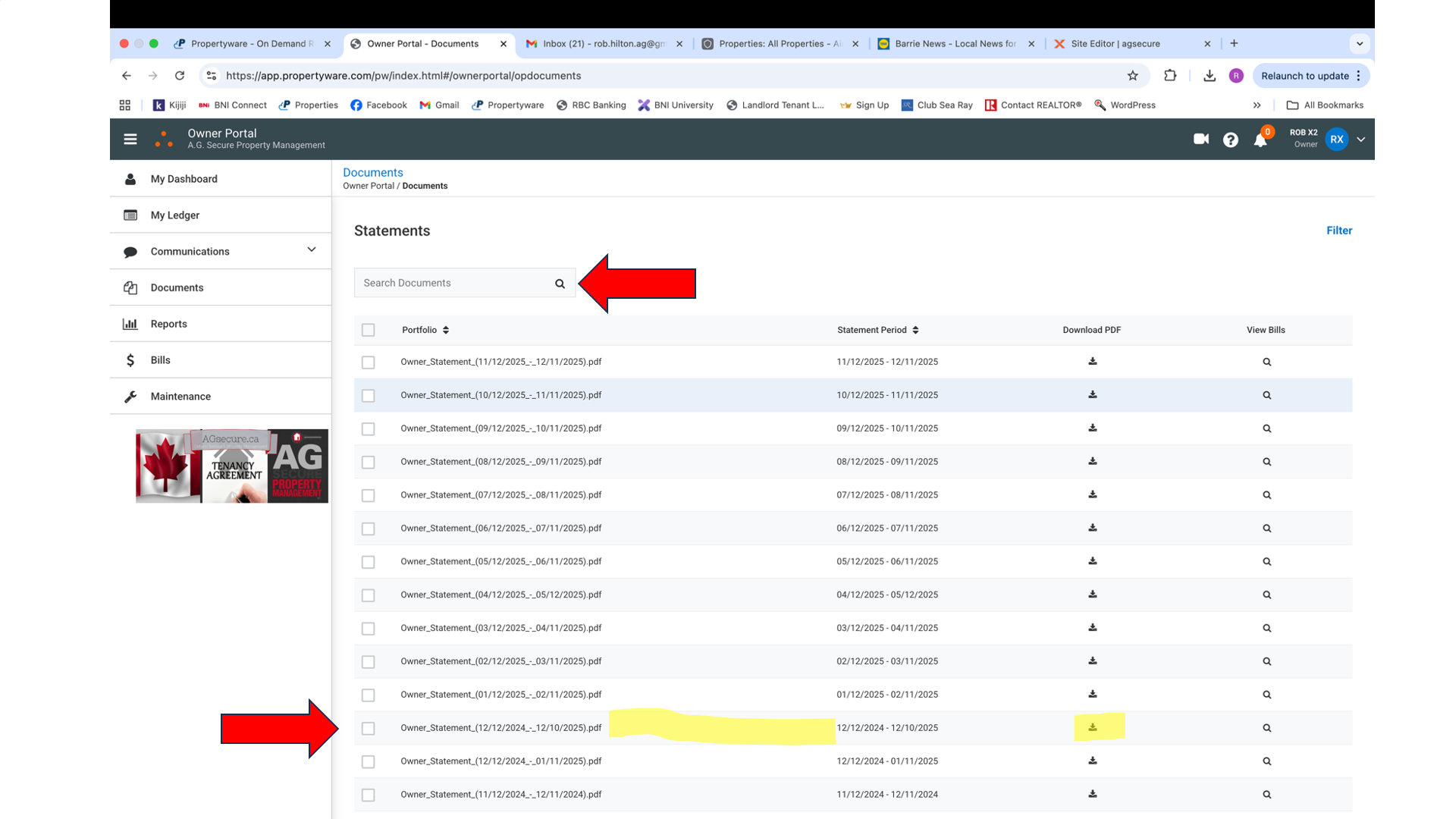The width and height of the screenshot is (1456, 819).
Task: Bookmark this page with the star icon
Action: 1132,76
